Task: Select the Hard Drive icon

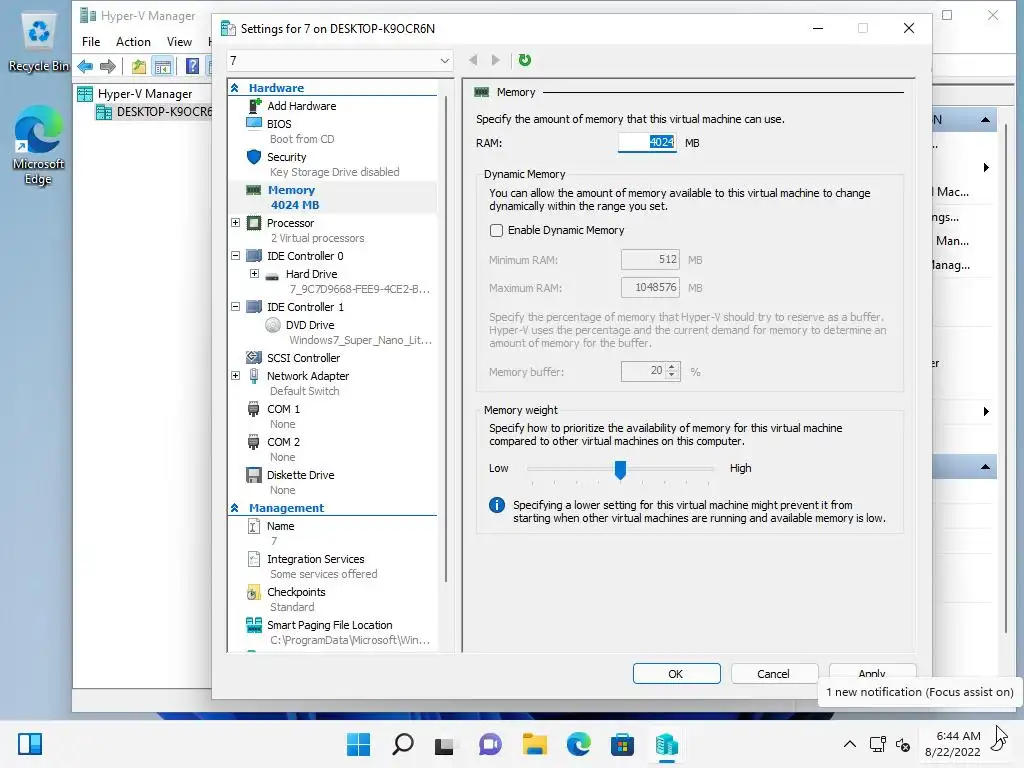Action: point(272,275)
